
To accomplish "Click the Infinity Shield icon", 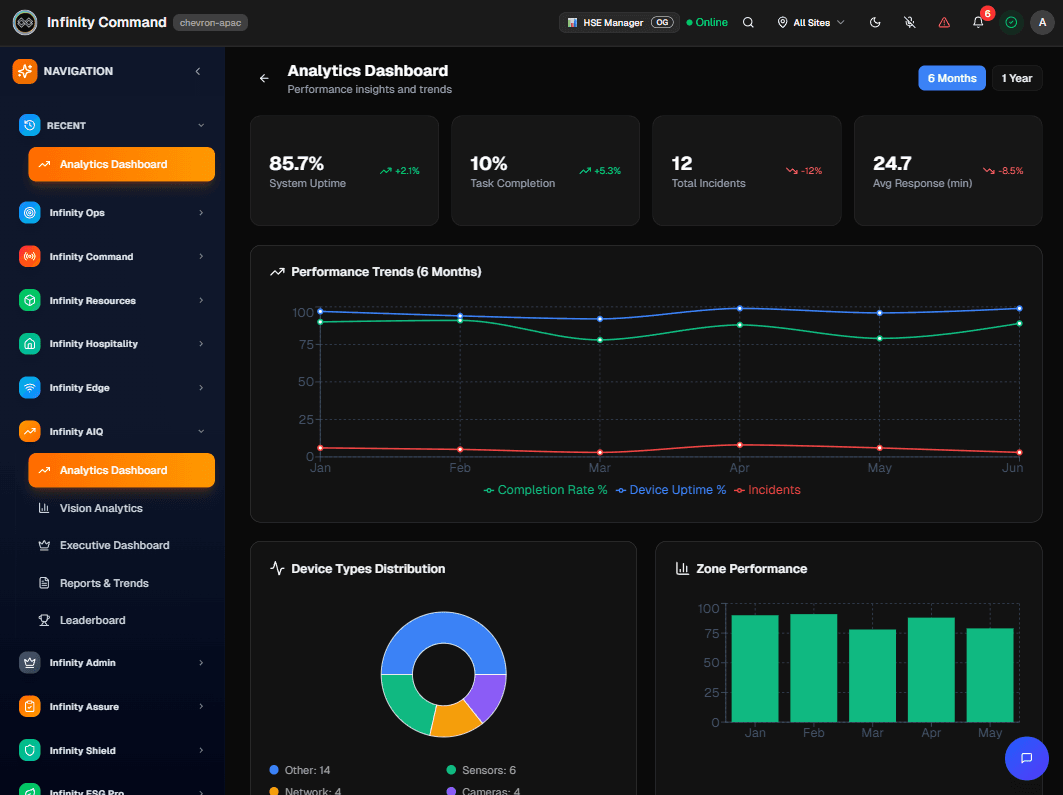I will pyautogui.click(x=30, y=750).
